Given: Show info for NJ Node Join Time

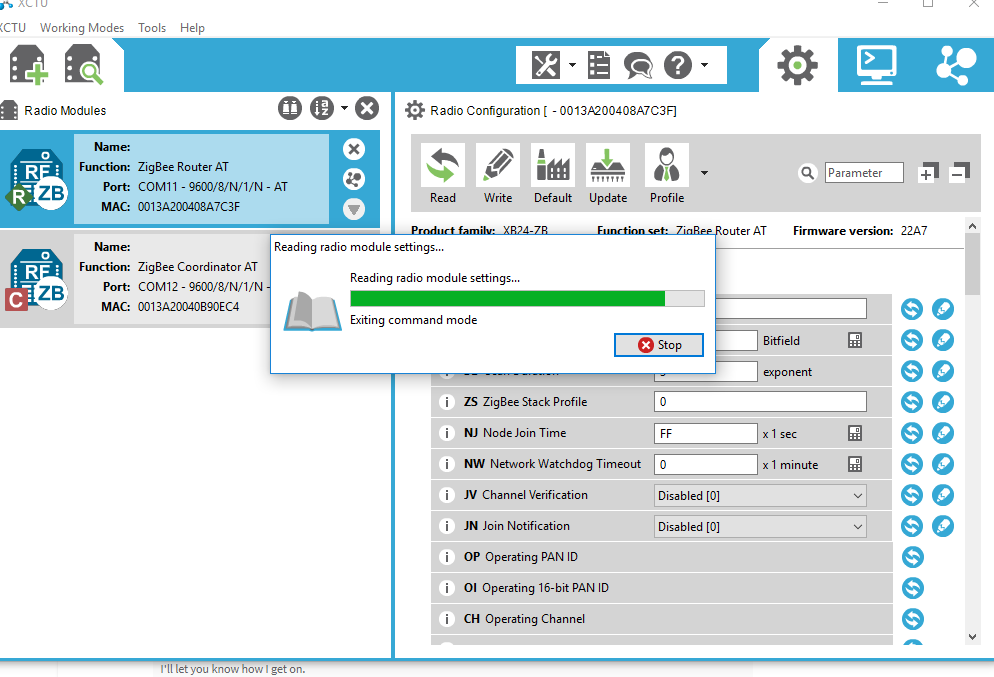Looking at the screenshot, I should (447, 433).
